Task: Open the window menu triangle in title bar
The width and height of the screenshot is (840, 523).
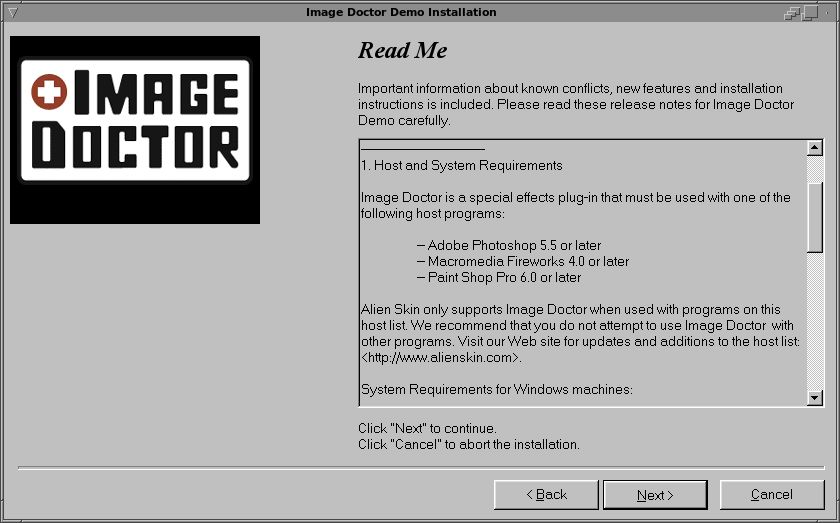Action: 13,12
